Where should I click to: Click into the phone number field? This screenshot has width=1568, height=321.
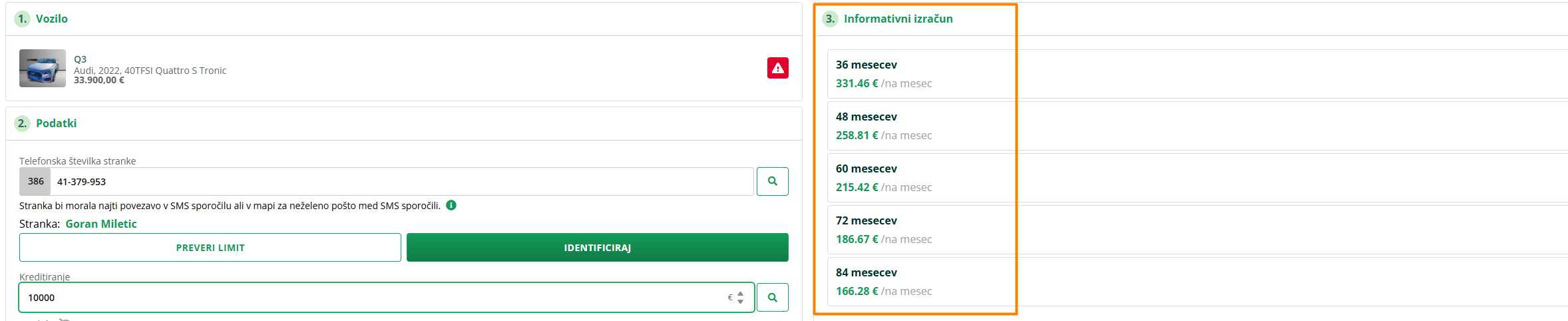coord(399,182)
